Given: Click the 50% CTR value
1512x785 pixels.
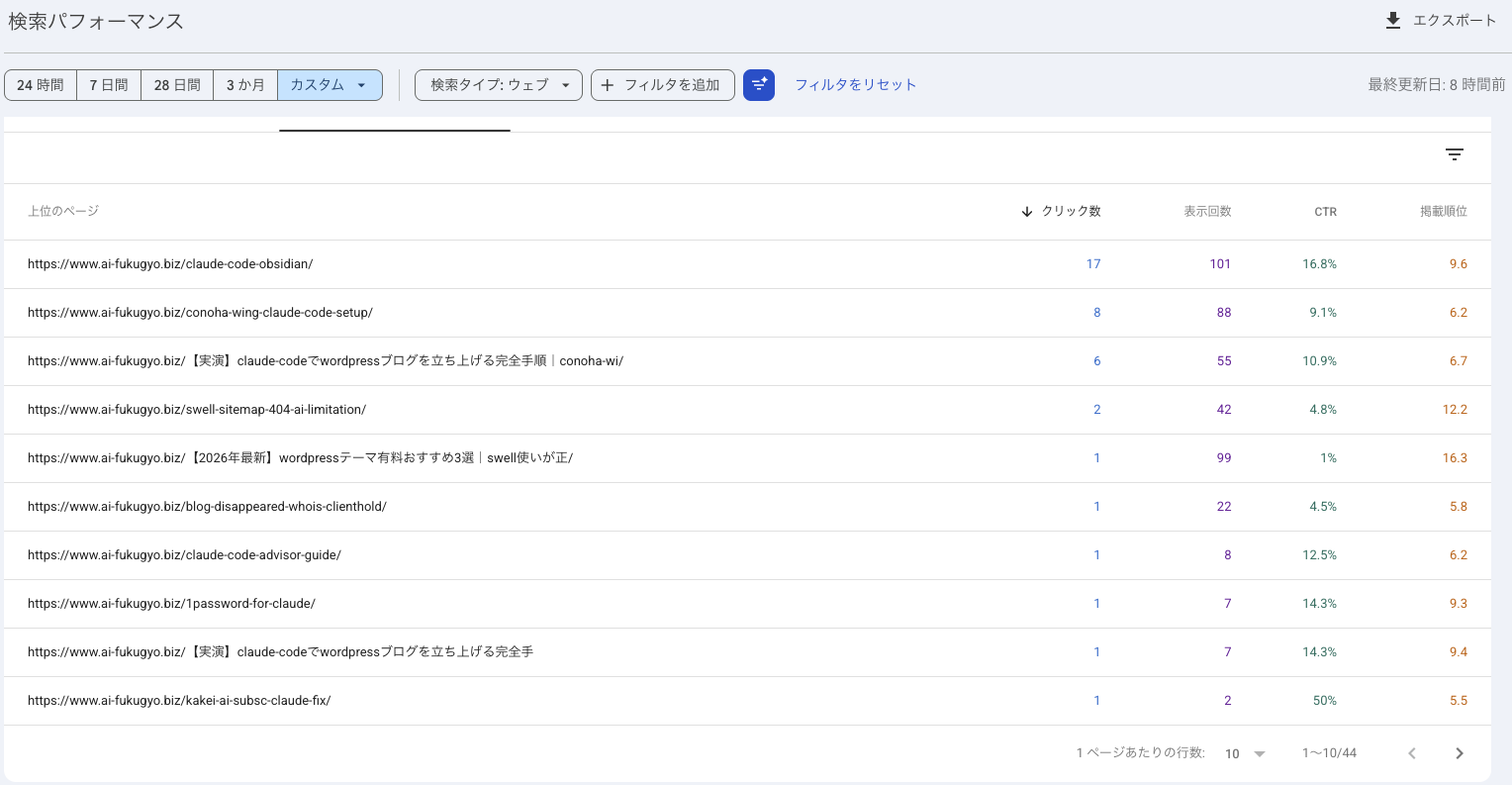Looking at the screenshot, I should tap(1325, 701).
